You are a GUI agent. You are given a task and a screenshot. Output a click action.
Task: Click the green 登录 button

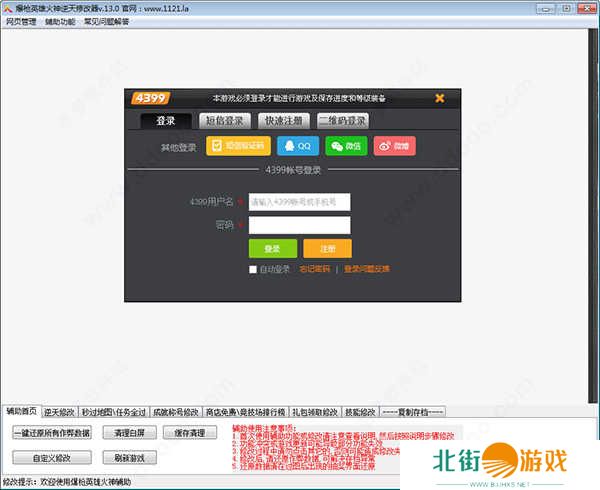pos(272,248)
